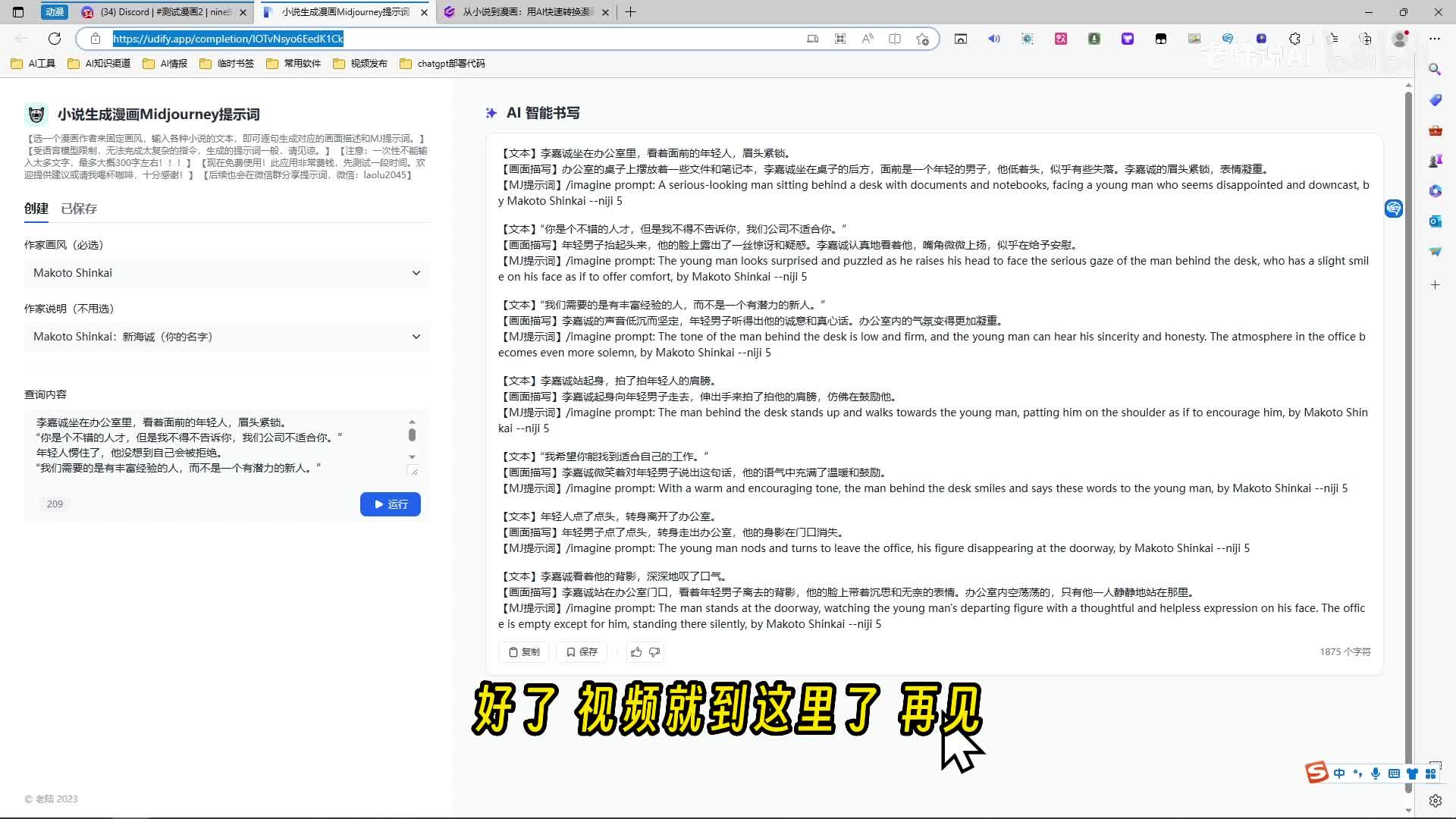
Task: Open the AI工具 bookmarks folder
Action: click(34, 64)
